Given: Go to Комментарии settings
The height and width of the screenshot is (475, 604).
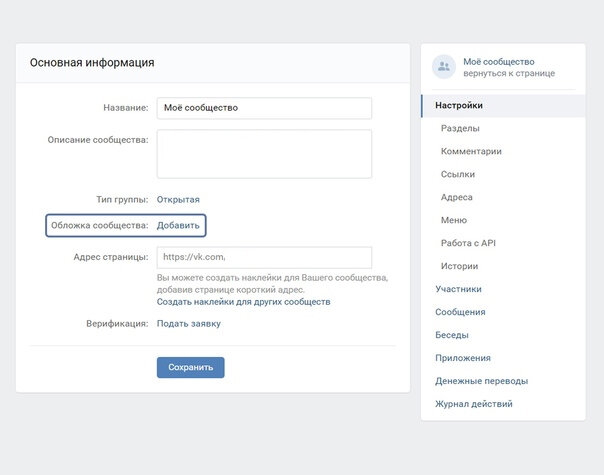Looking at the screenshot, I should point(471,151).
